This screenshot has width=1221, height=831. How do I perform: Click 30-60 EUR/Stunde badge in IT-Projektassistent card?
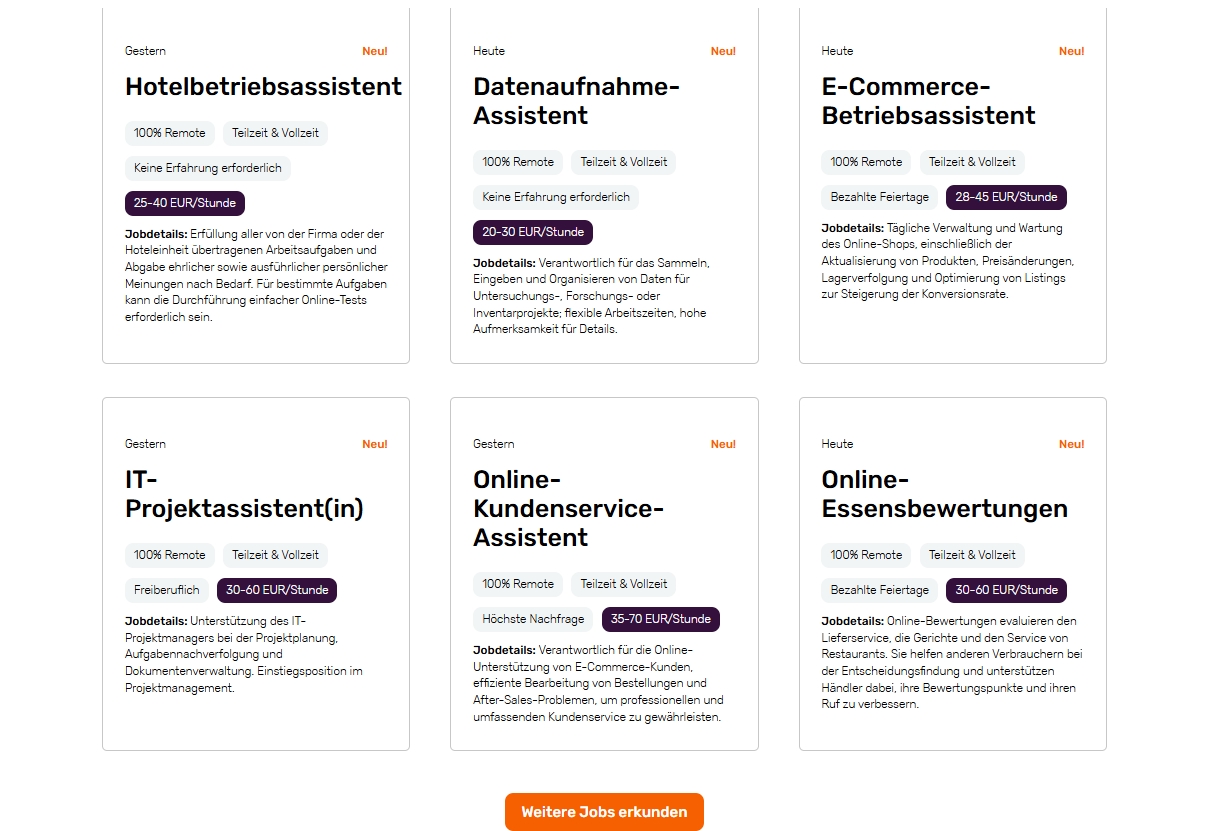[x=277, y=590]
